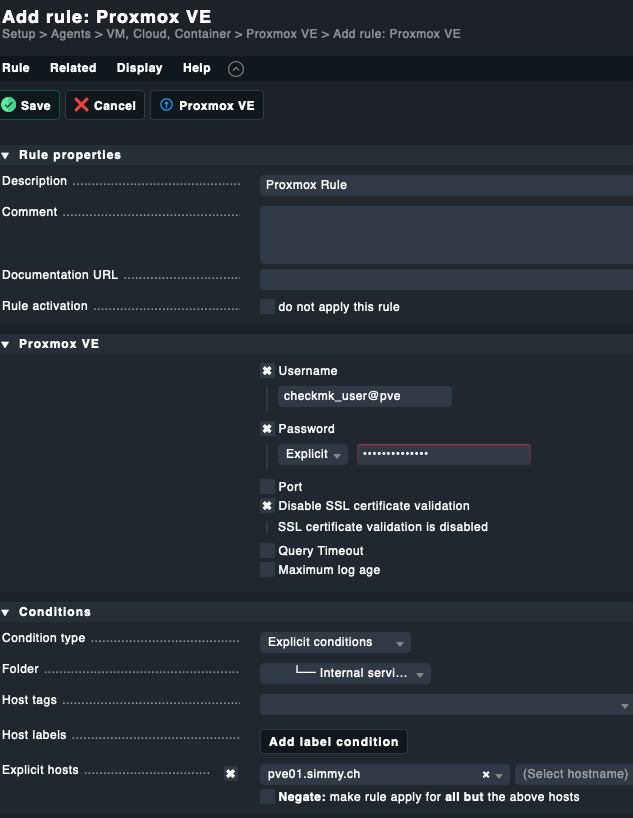Enable the Query Timeout checkbox
This screenshot has height=818, width=633.
[x=267, y=550]
